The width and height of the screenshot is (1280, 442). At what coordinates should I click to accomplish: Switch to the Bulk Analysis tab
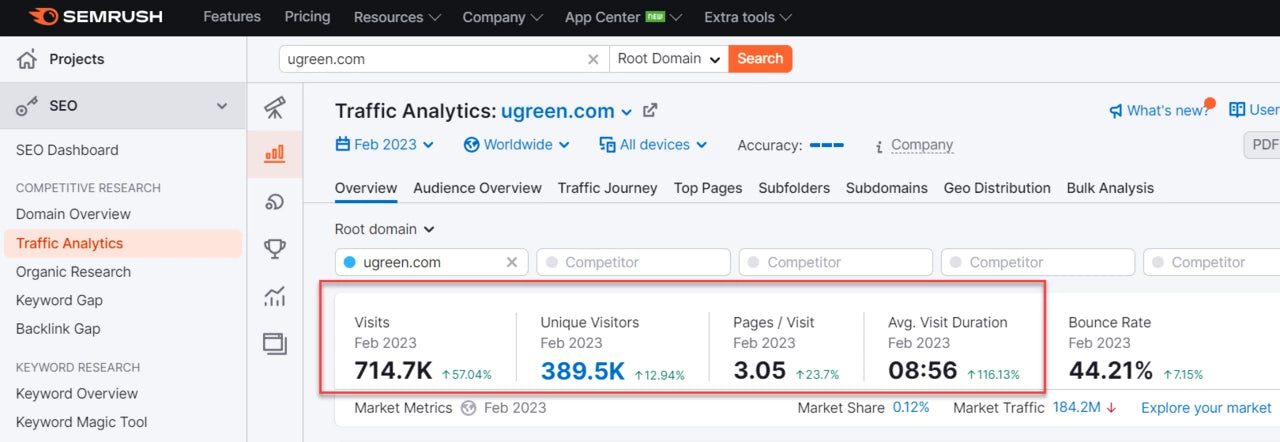pyautogui.click(x=1110, y=188)
